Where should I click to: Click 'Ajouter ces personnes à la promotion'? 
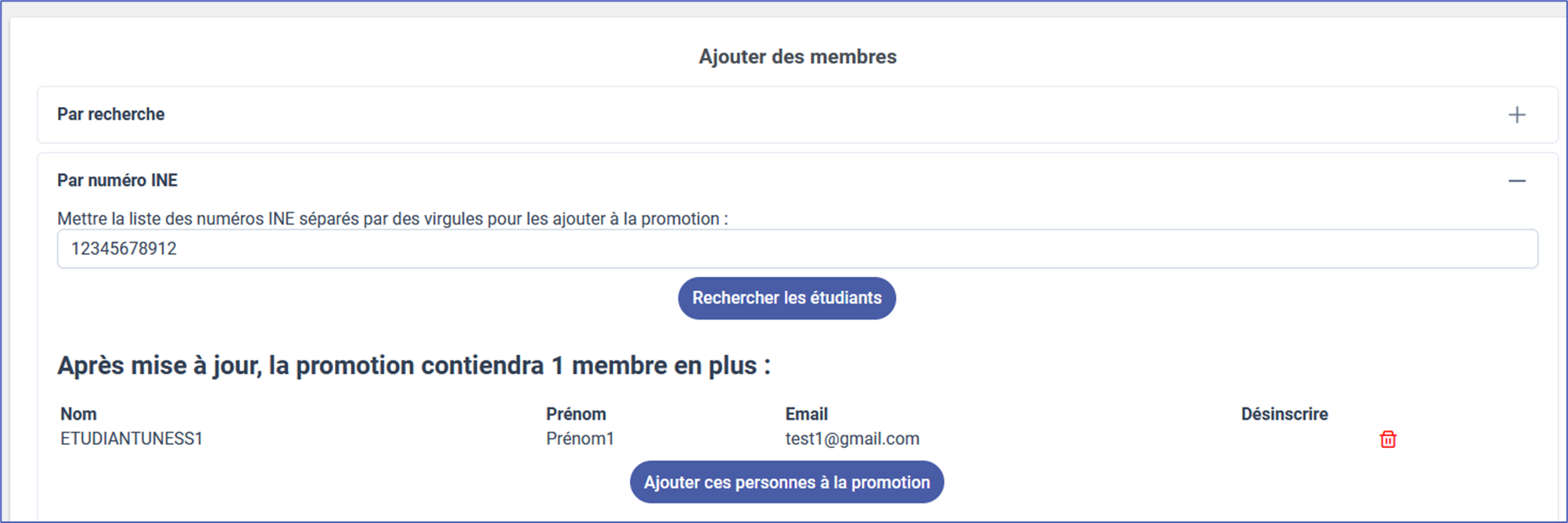point(786,482)
